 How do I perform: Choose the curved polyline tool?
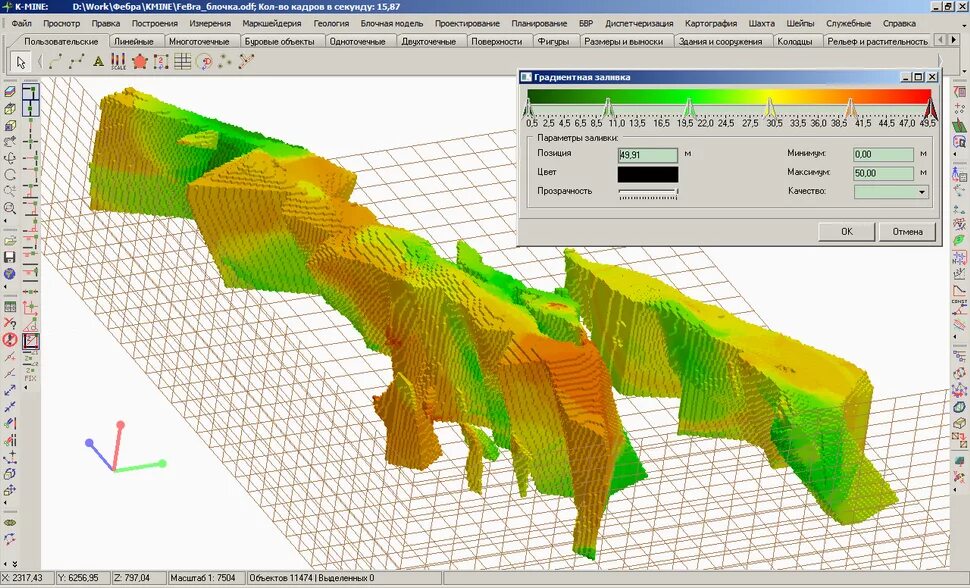click(x=56, y=62)
